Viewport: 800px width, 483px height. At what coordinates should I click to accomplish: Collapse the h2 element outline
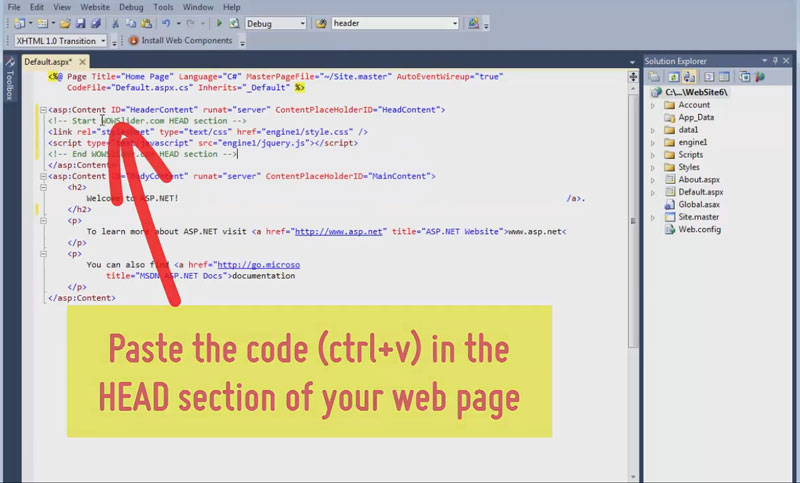tap(43, 187)
